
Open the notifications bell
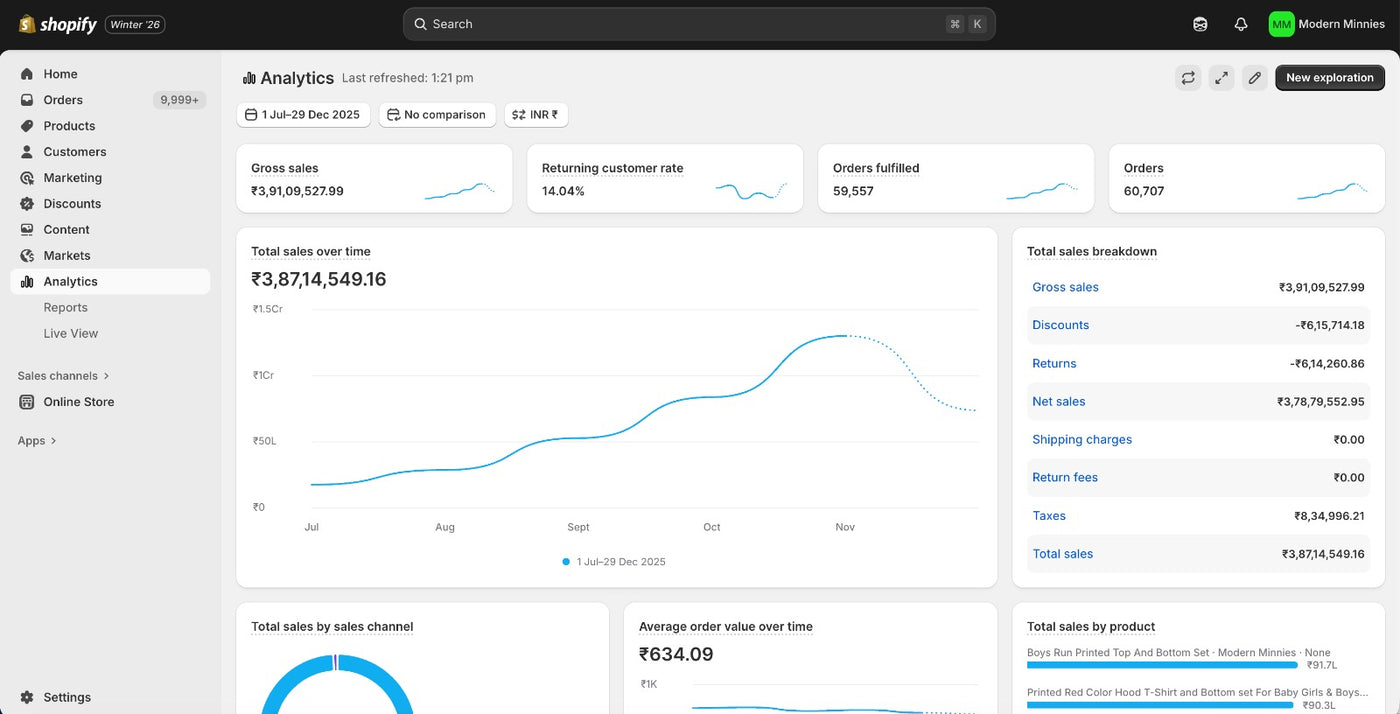(1241, 24)
